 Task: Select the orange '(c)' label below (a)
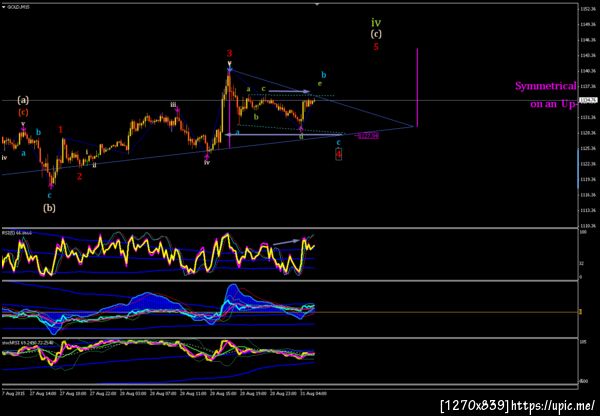pyautogui.click(x=23, y=113)
